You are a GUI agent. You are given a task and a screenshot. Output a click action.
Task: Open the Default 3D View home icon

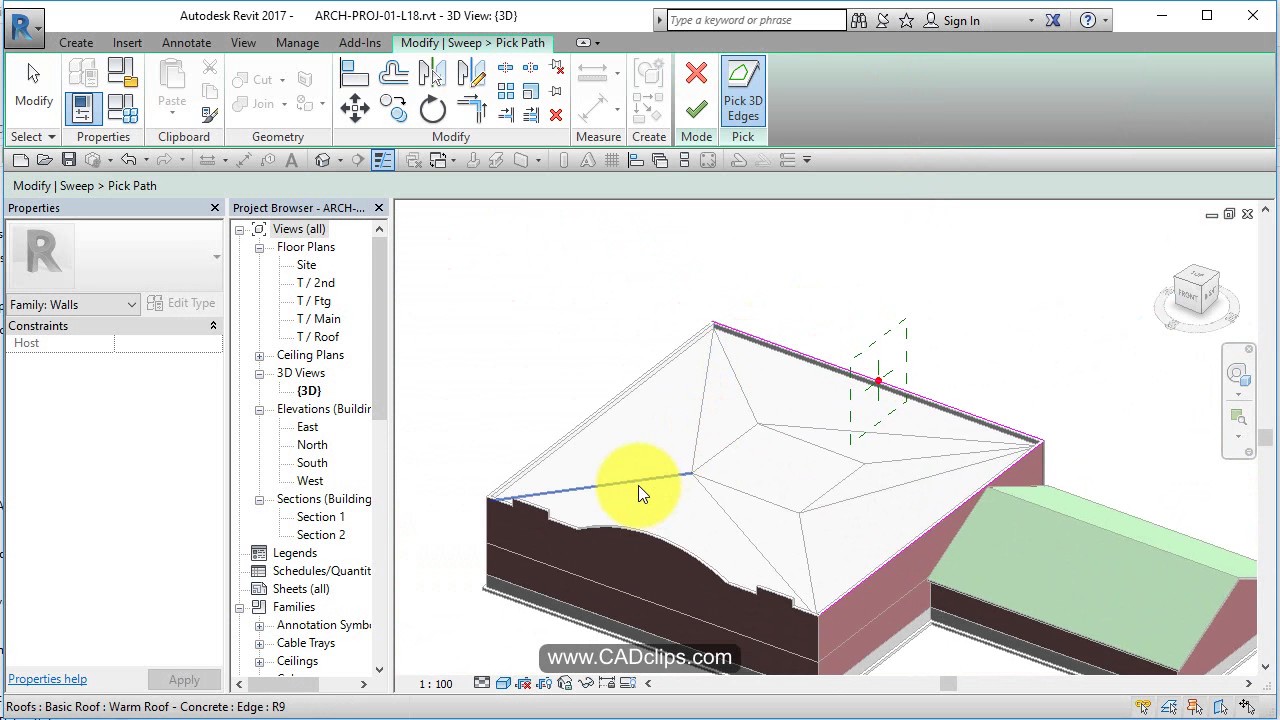pyautogui.click(x=322, y=160)
